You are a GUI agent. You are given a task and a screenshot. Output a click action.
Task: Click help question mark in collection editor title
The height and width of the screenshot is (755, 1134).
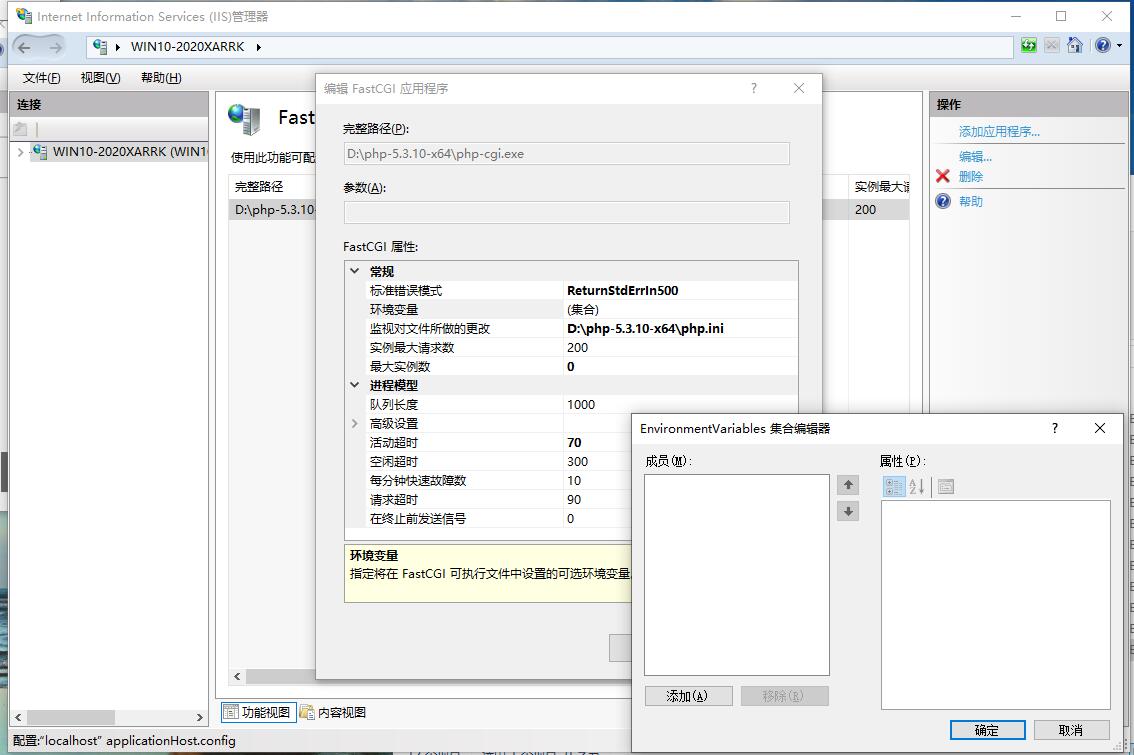point(1054,428)
